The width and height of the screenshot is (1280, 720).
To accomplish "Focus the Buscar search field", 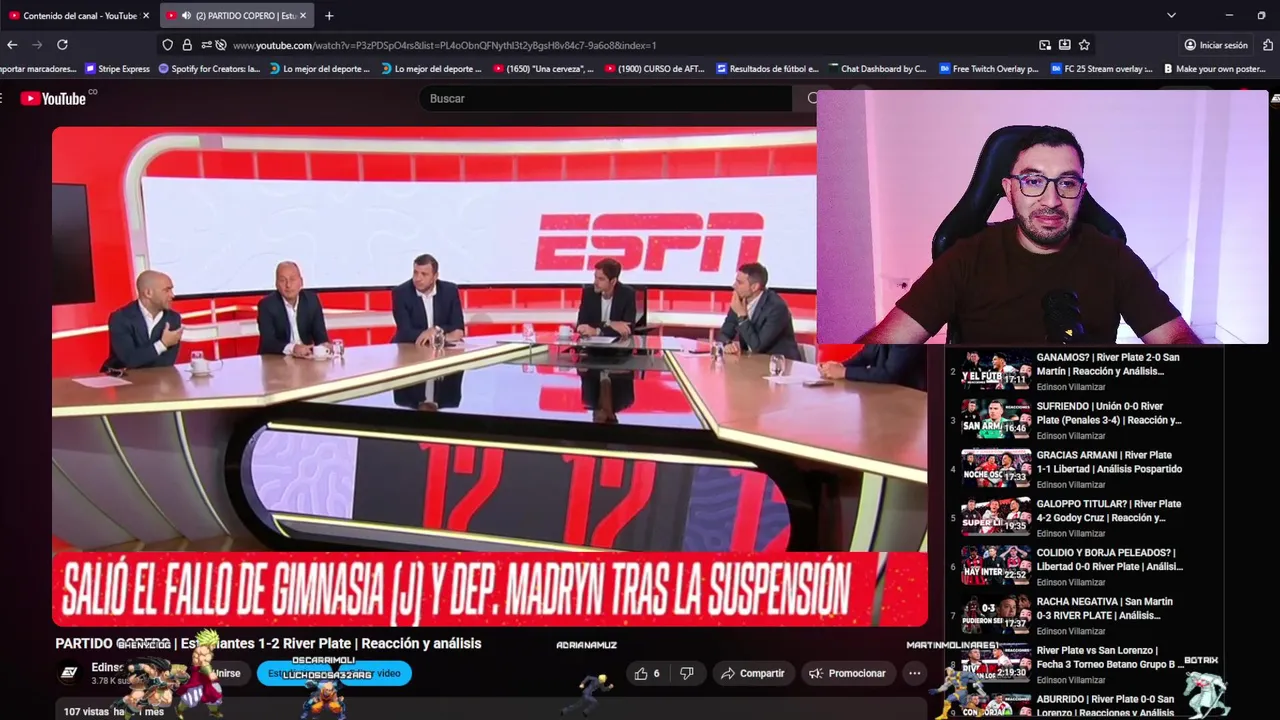I will point(608,98).
